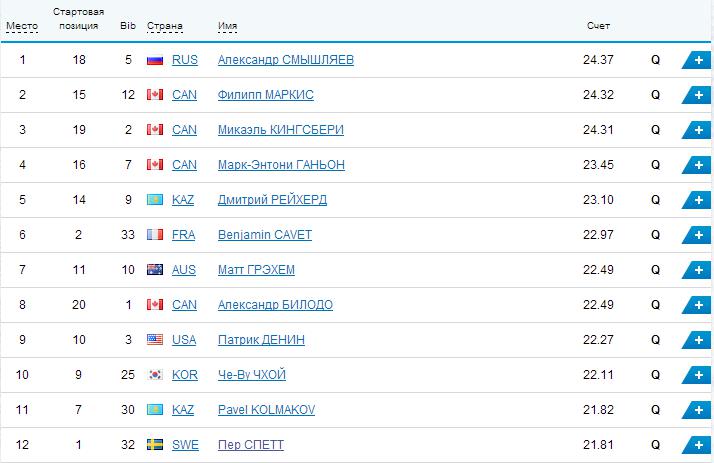The height and width of the screenshot is (463, 714).
Task: Expand details for Александр СМЫШЛЯЕВ row
Action: click(695, 60)
